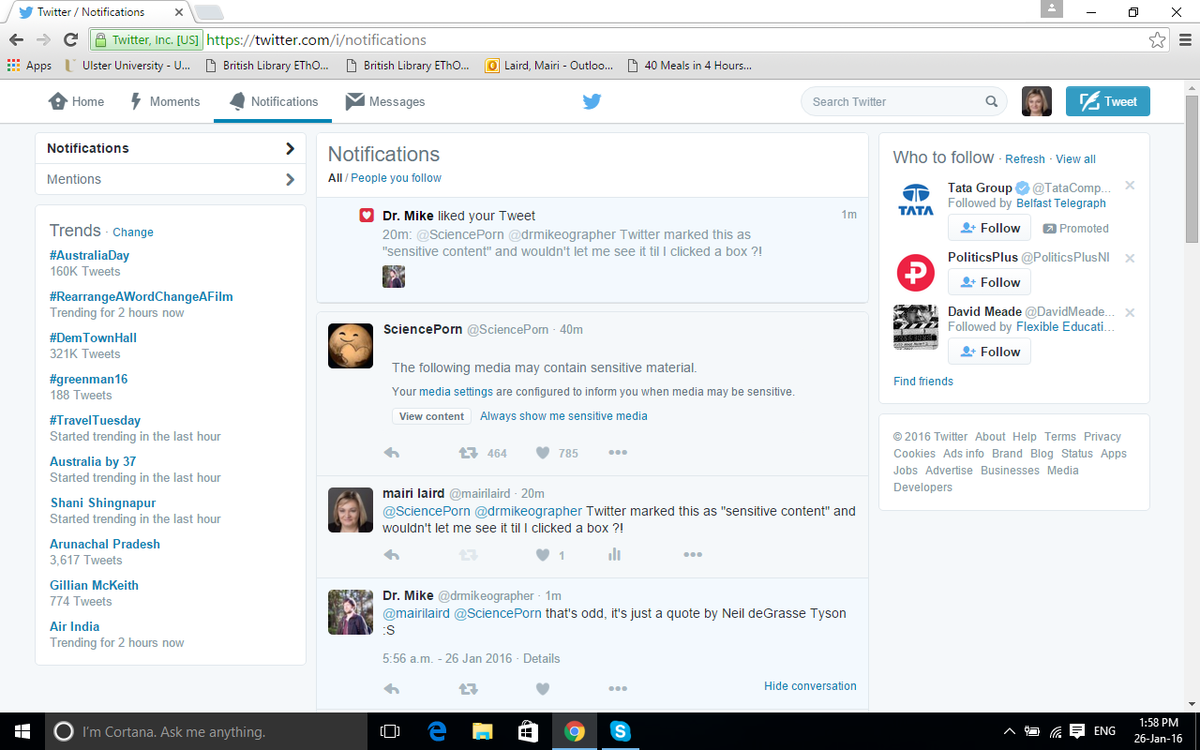This screenshot has width=1200, height=750.
Task: Click the page vertical scrollbar thumb
Action: (x=1191, y=167)
